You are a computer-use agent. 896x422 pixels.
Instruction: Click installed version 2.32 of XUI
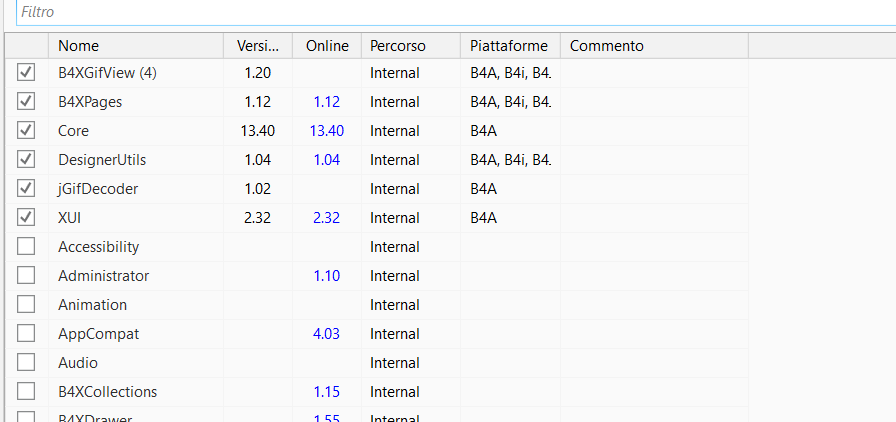coord(258,218)
